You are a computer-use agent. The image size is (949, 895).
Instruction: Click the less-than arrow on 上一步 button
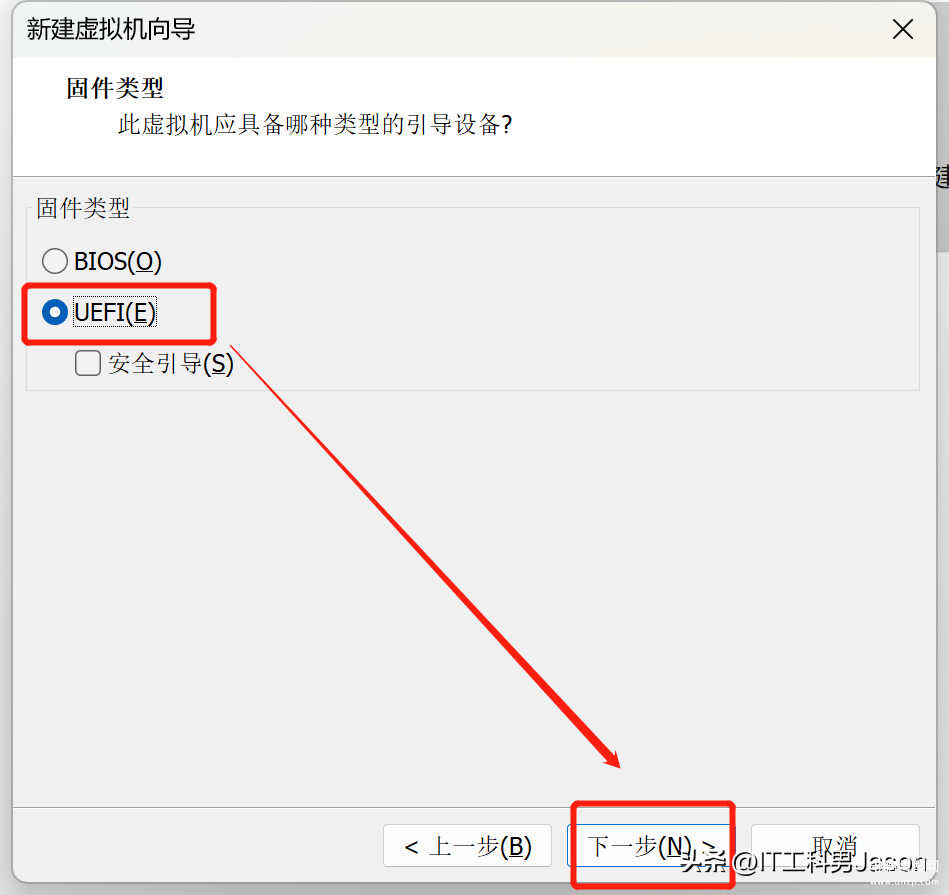412,847
